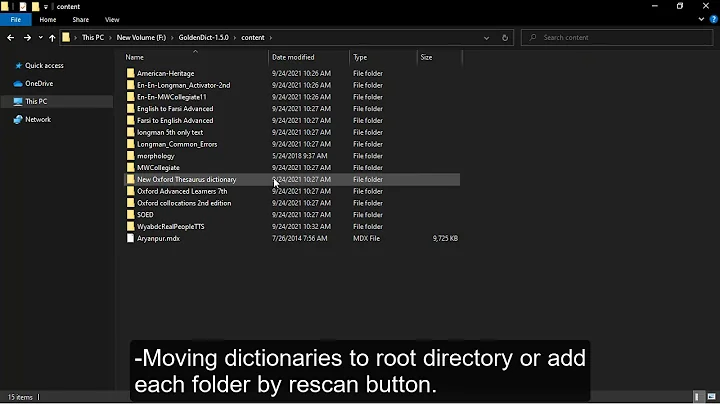This screenshot has height=404, width=720.
Task: Sort files by Date modified column
Action: point(293,57)
